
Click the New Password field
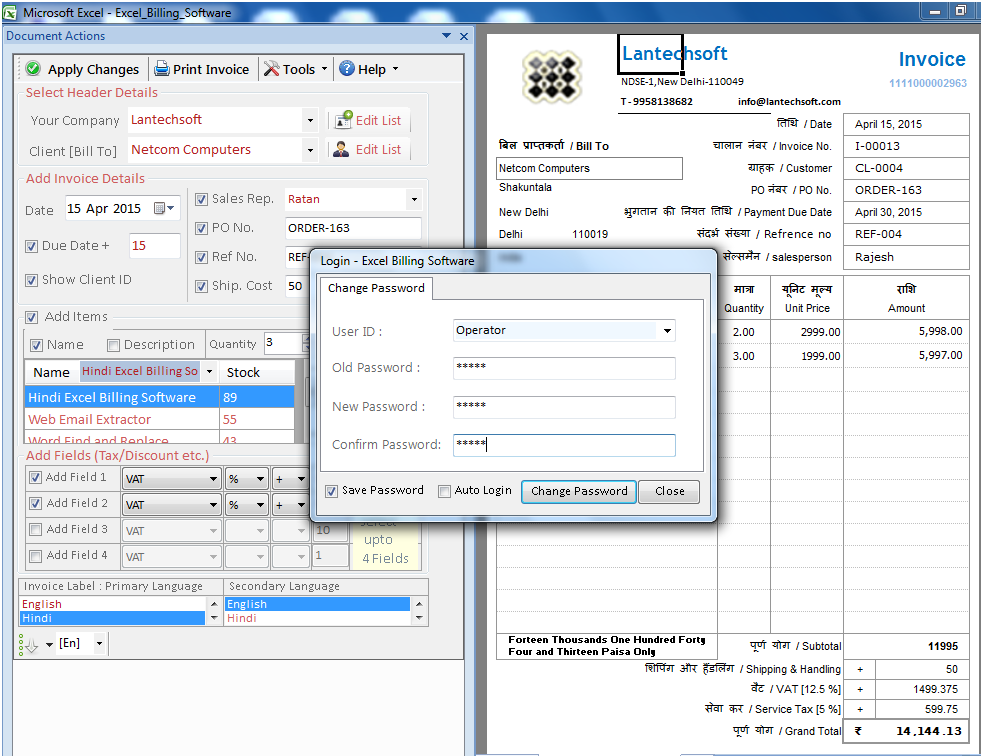[x=564, y=407]
